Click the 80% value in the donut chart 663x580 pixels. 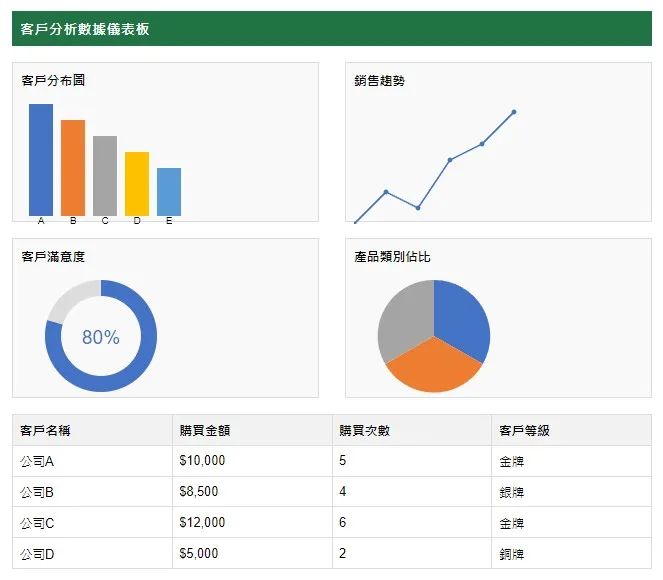(x=101, y=337)
